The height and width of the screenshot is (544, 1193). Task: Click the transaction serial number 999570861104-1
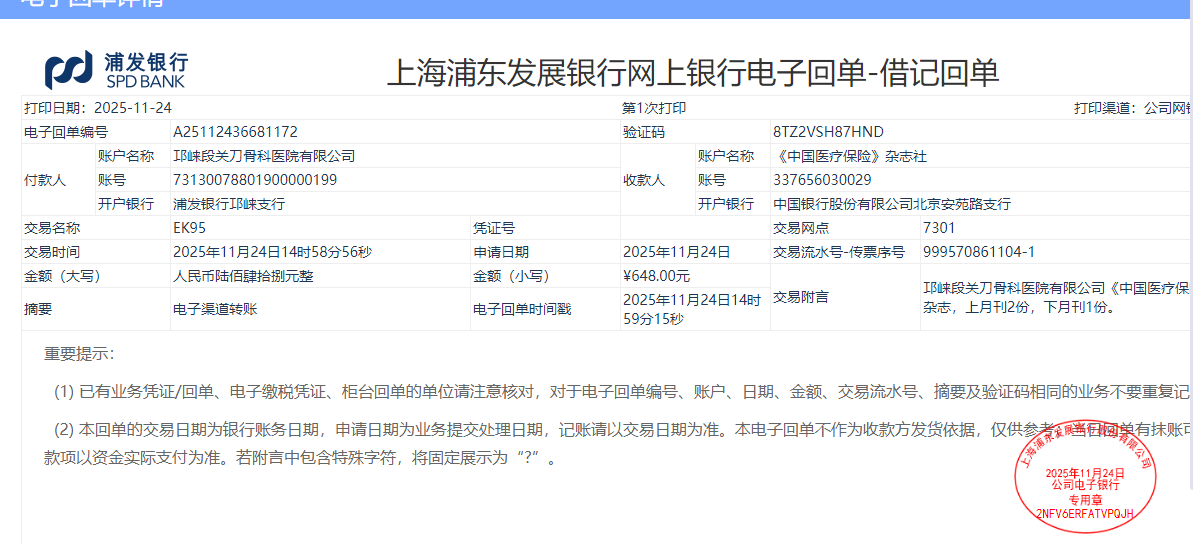pyautogui.click(x=978, y=252)
